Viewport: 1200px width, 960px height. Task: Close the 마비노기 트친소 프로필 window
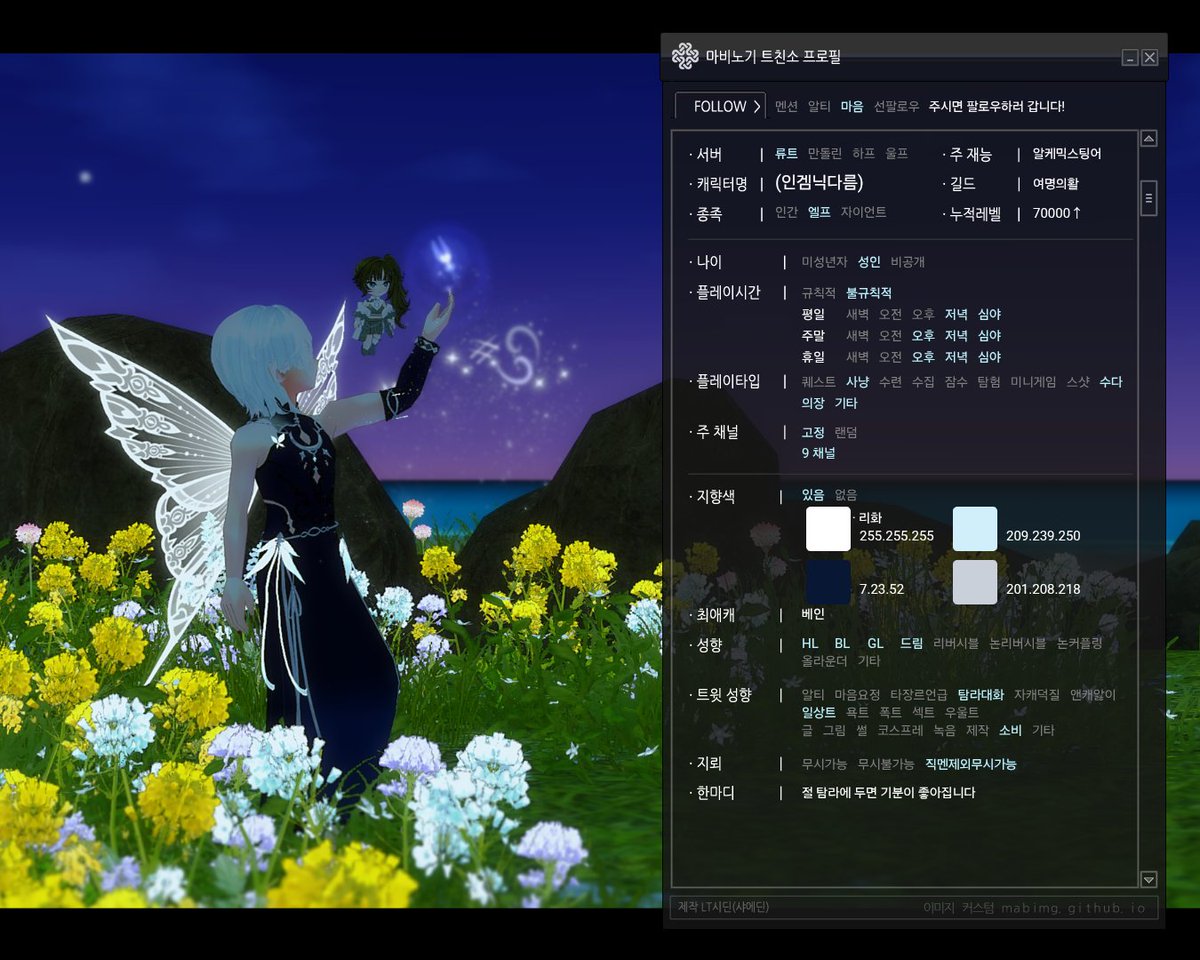1150,58
